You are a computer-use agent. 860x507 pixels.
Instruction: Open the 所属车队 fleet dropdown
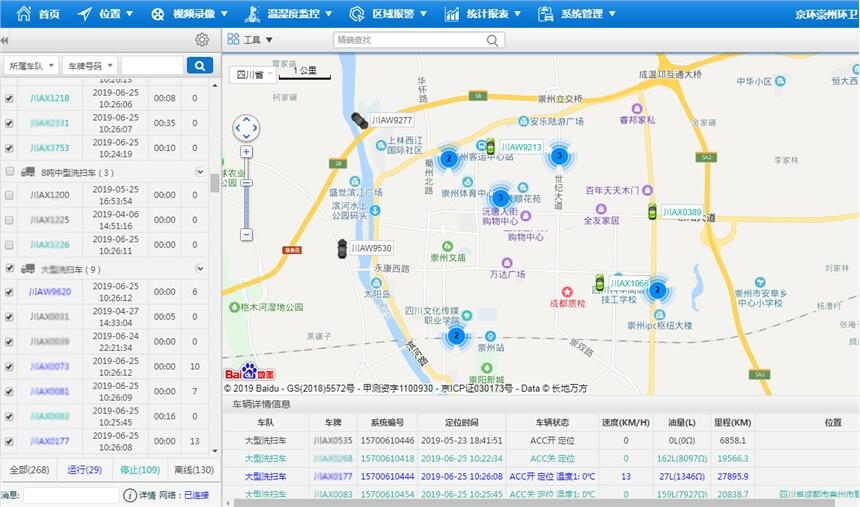coord(30,65)
